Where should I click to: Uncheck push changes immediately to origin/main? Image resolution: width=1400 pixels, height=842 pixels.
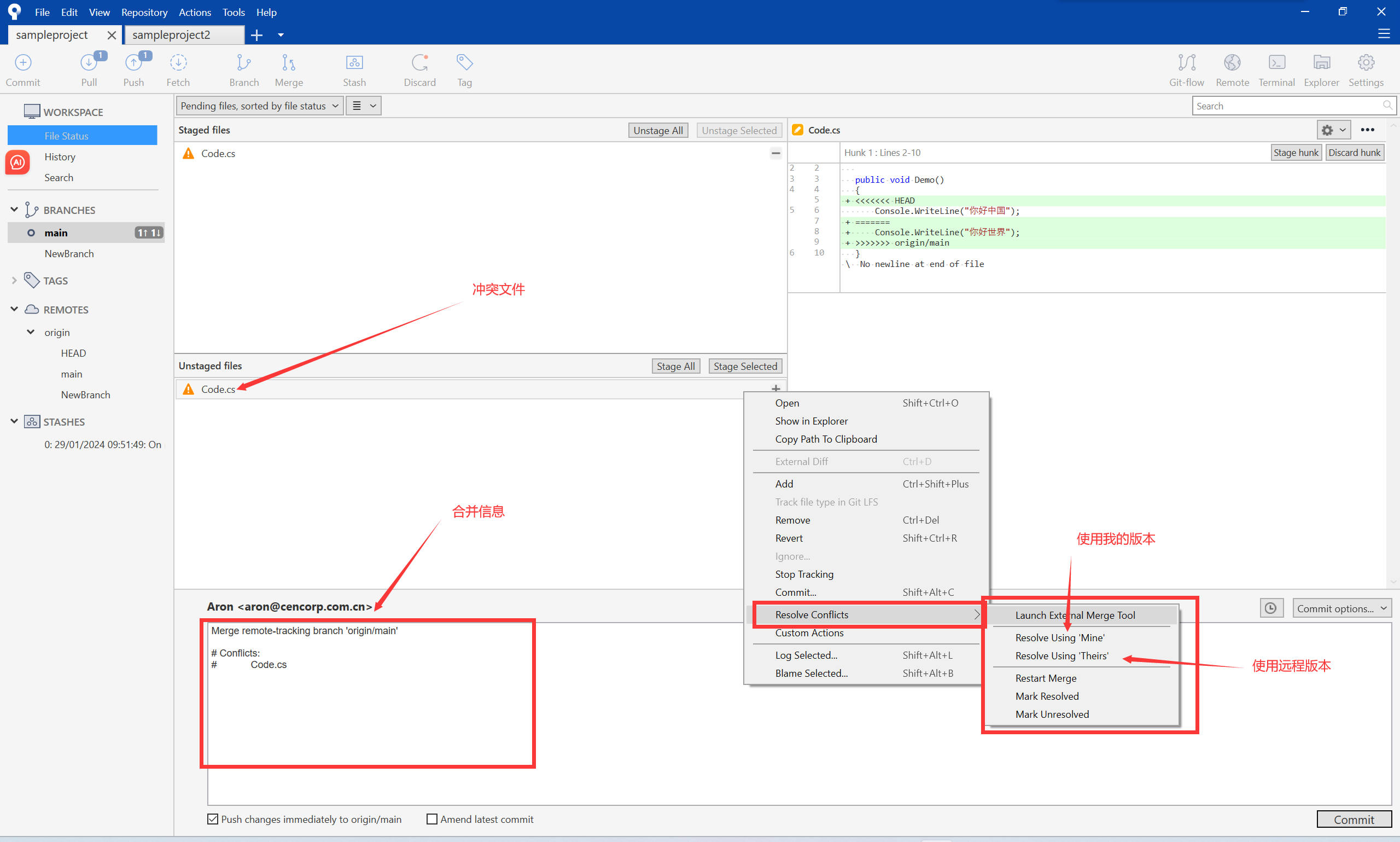coord(212,818)
